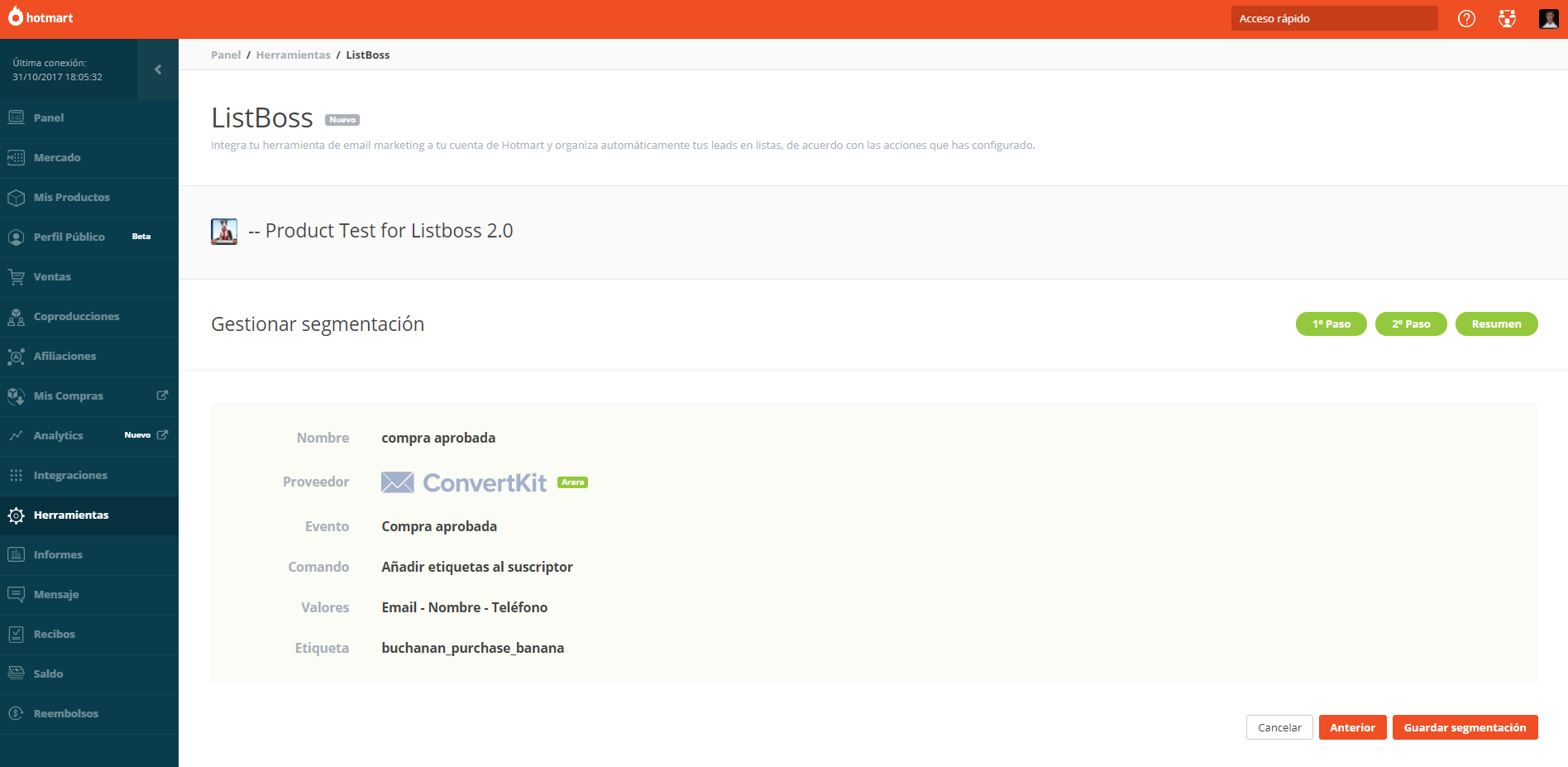Screen dimensions: 1568x767
Task: Go to Mis Productos menu item
Action: click(89, 198)
